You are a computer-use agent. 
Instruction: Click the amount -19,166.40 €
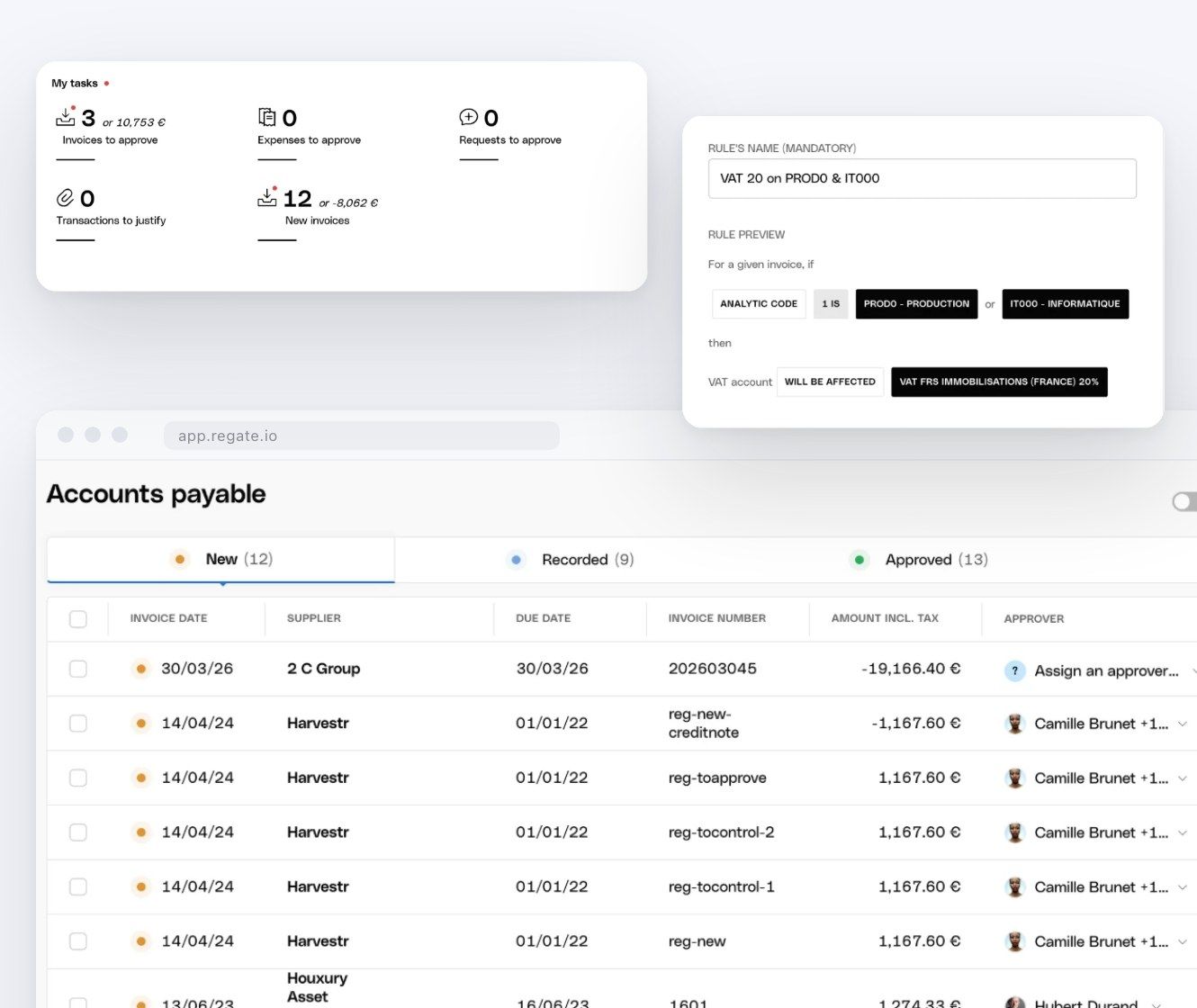pyautogui.click(x=911, y=669)
